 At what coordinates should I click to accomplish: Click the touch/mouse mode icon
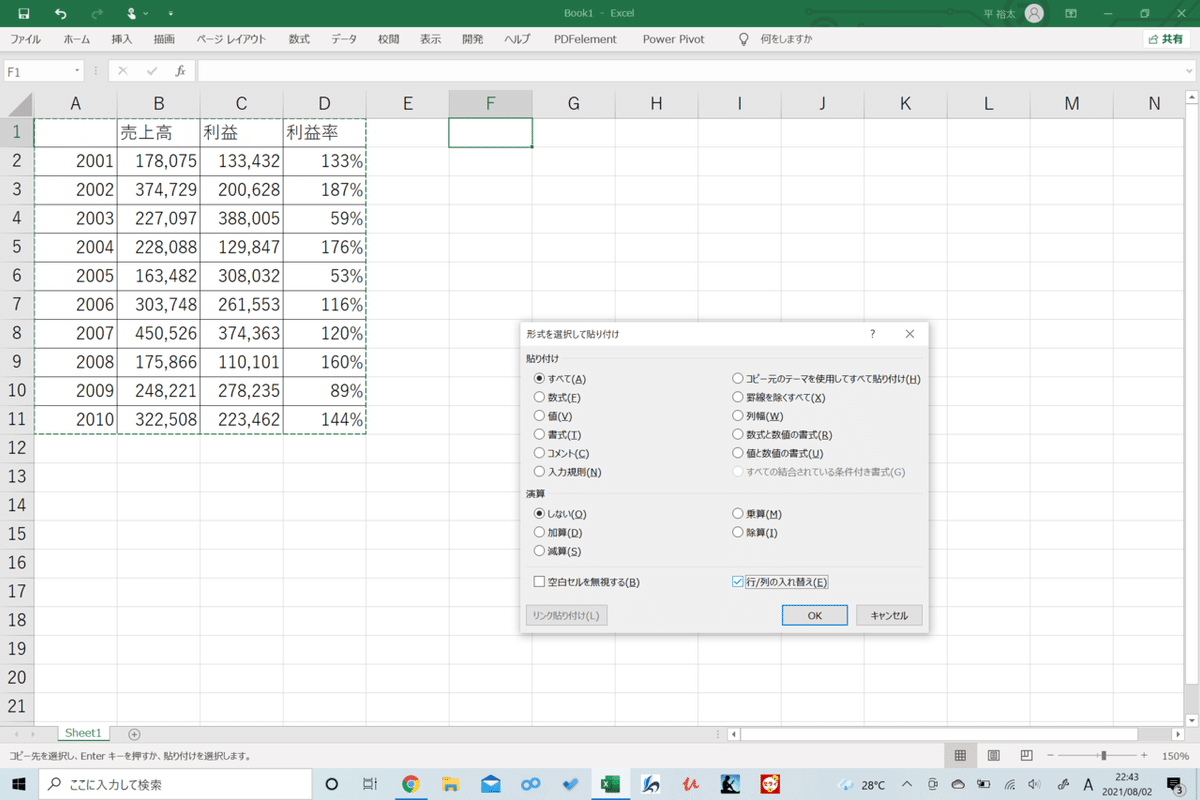click(131, 13)
